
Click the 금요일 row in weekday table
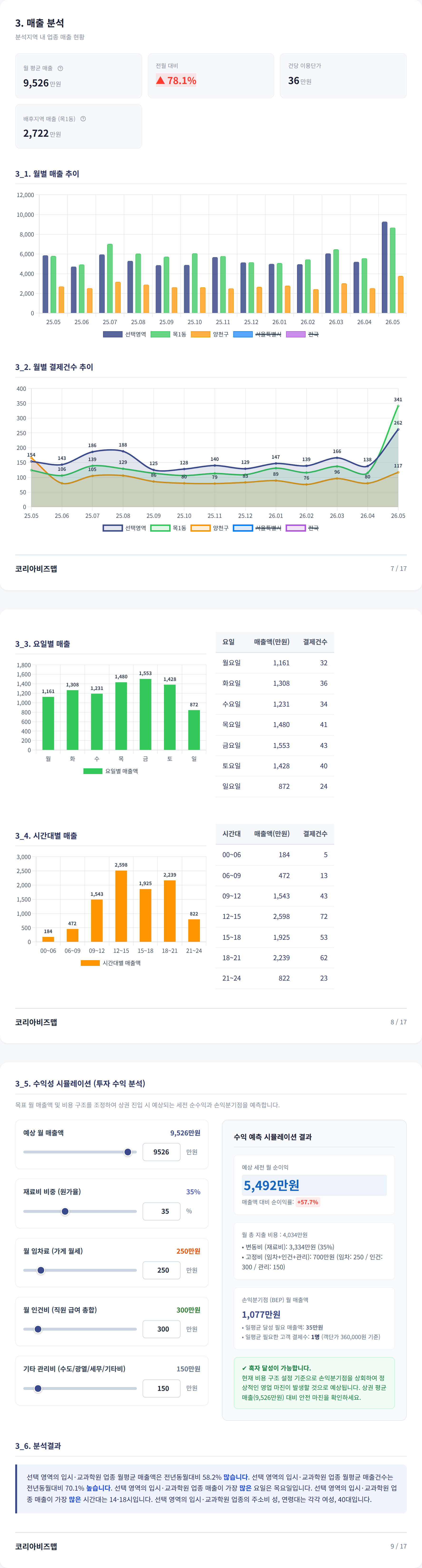click(x=275, y=745)
